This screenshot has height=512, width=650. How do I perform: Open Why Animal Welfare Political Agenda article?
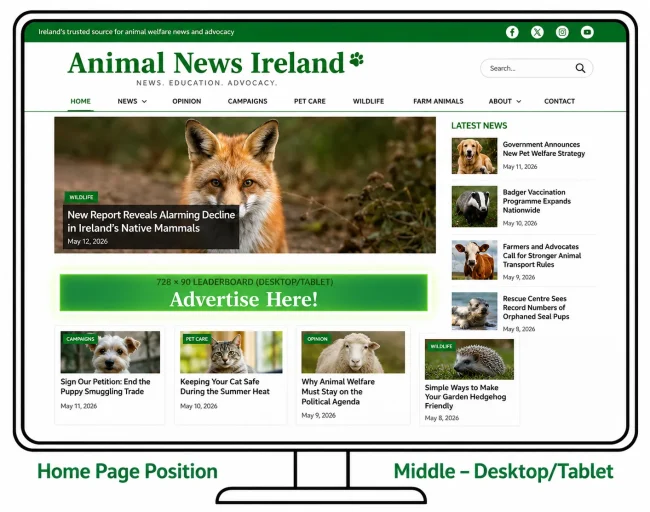(x=338, y=391)
